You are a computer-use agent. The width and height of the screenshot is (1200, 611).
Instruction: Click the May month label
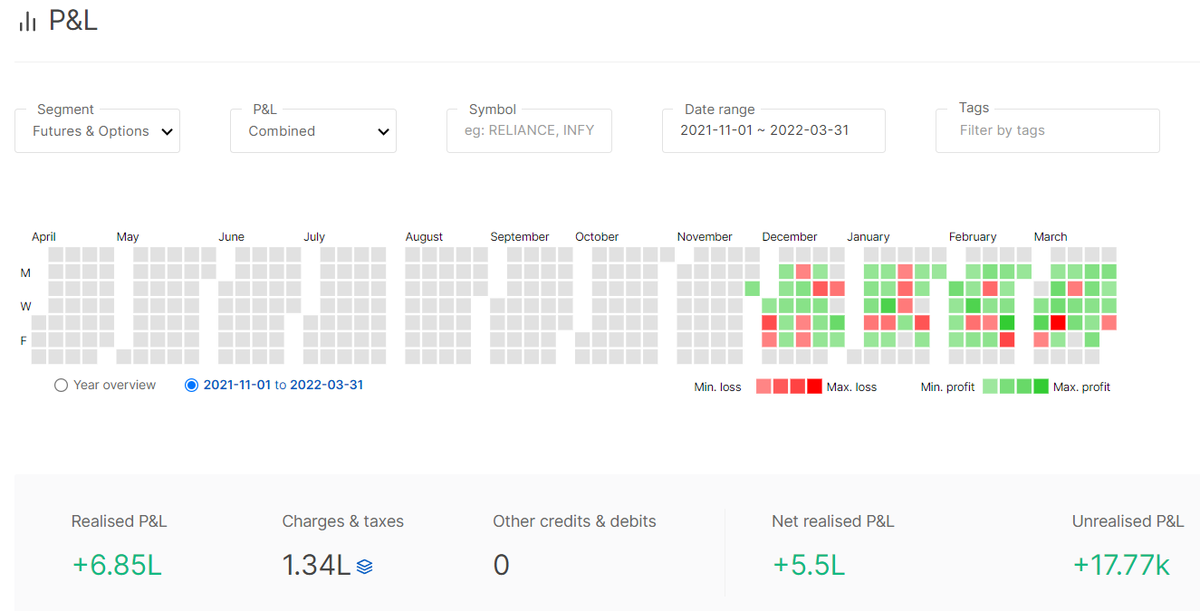[128, 237]
